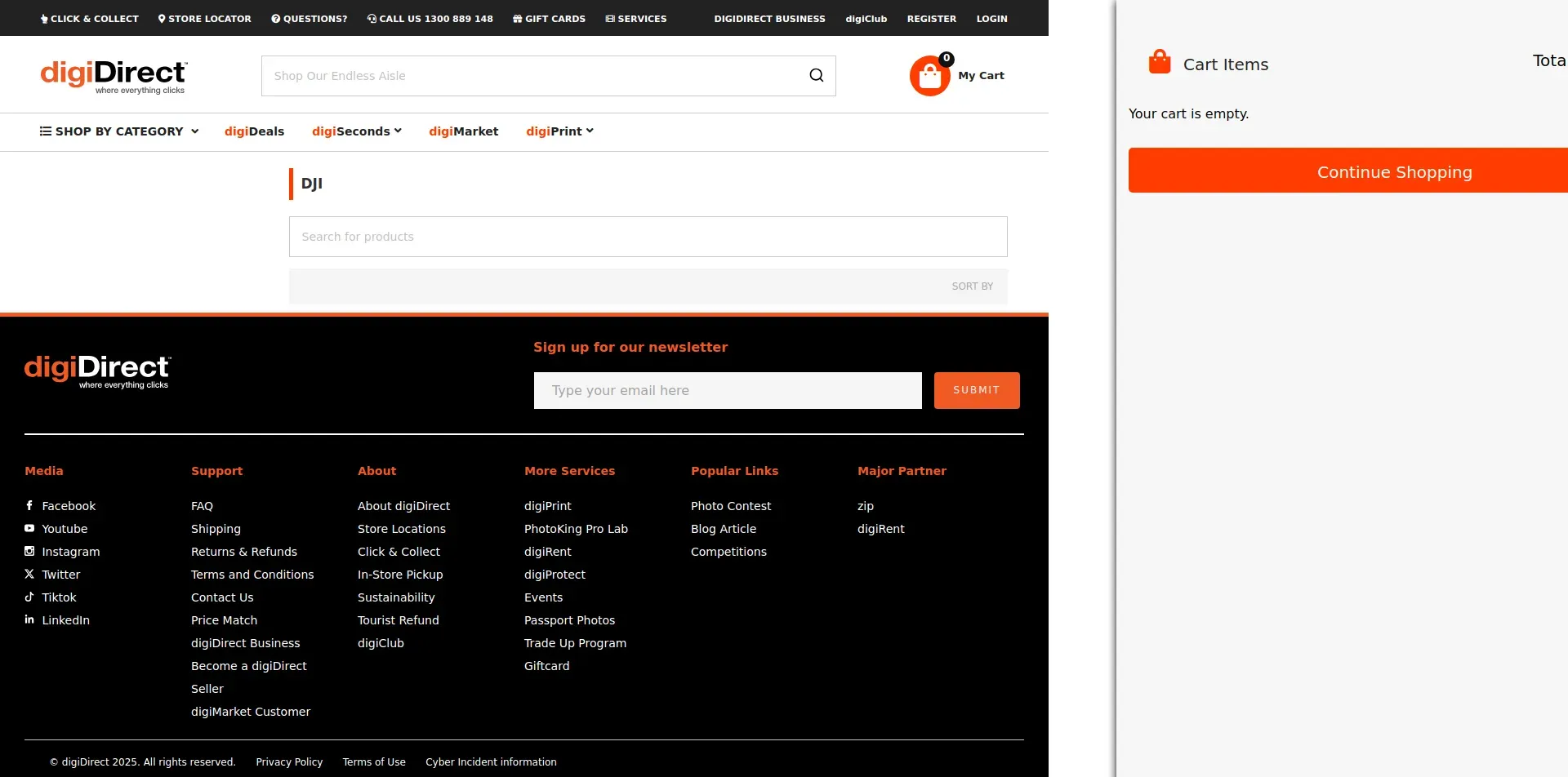Open digiDeals menu item

(254, 131)
